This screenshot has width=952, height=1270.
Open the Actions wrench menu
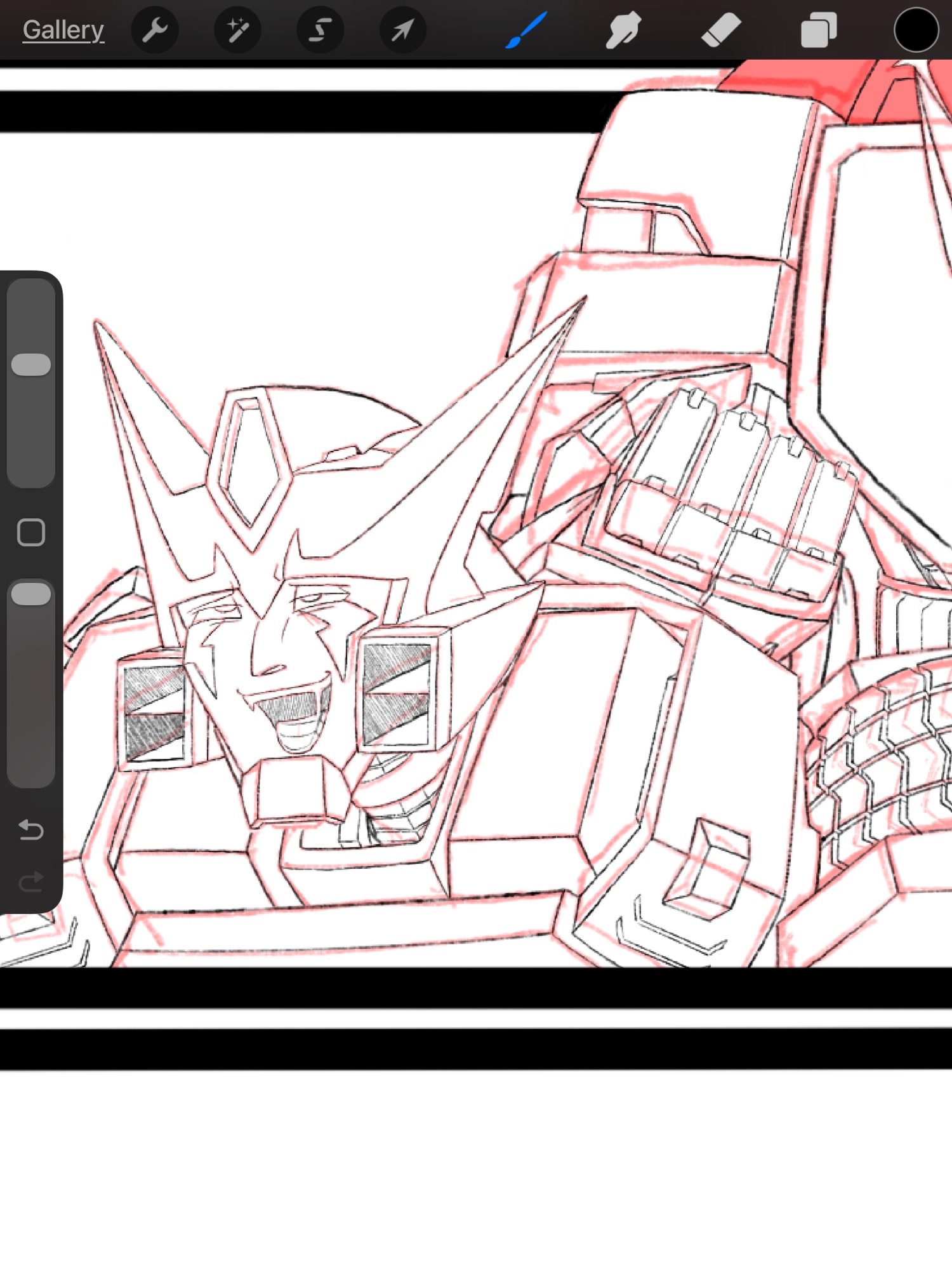pos(154,30)
